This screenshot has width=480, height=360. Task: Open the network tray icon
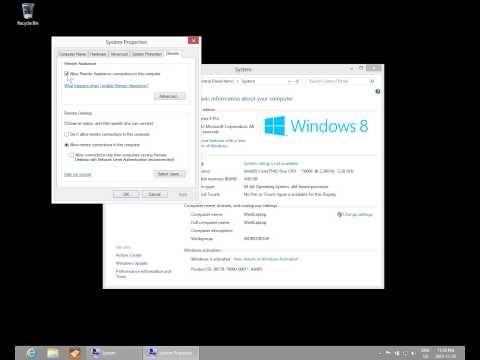405,353
